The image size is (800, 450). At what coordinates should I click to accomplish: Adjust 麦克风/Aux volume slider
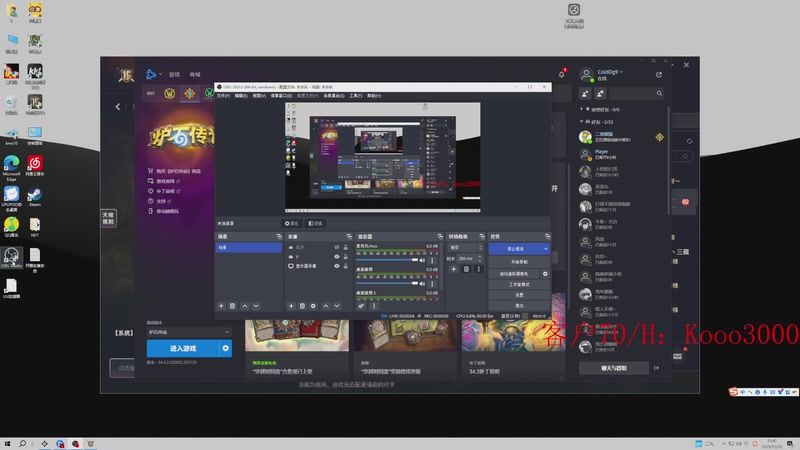387,260
